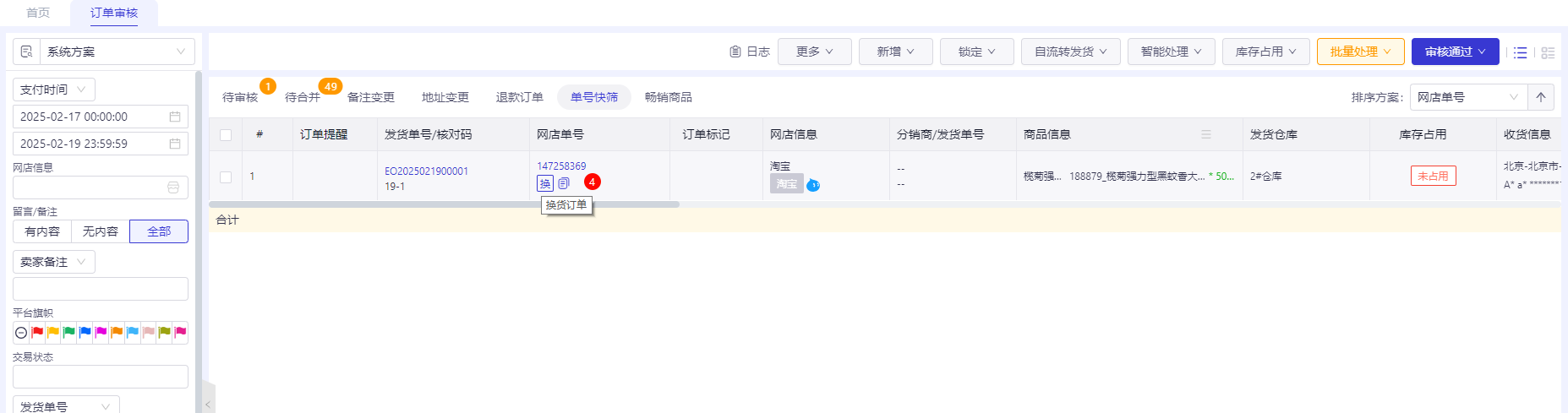Viewport: 1568px width, 413px height.
Task: Expand the 自流转发货 dropdown button
Action: [1071, 52]
